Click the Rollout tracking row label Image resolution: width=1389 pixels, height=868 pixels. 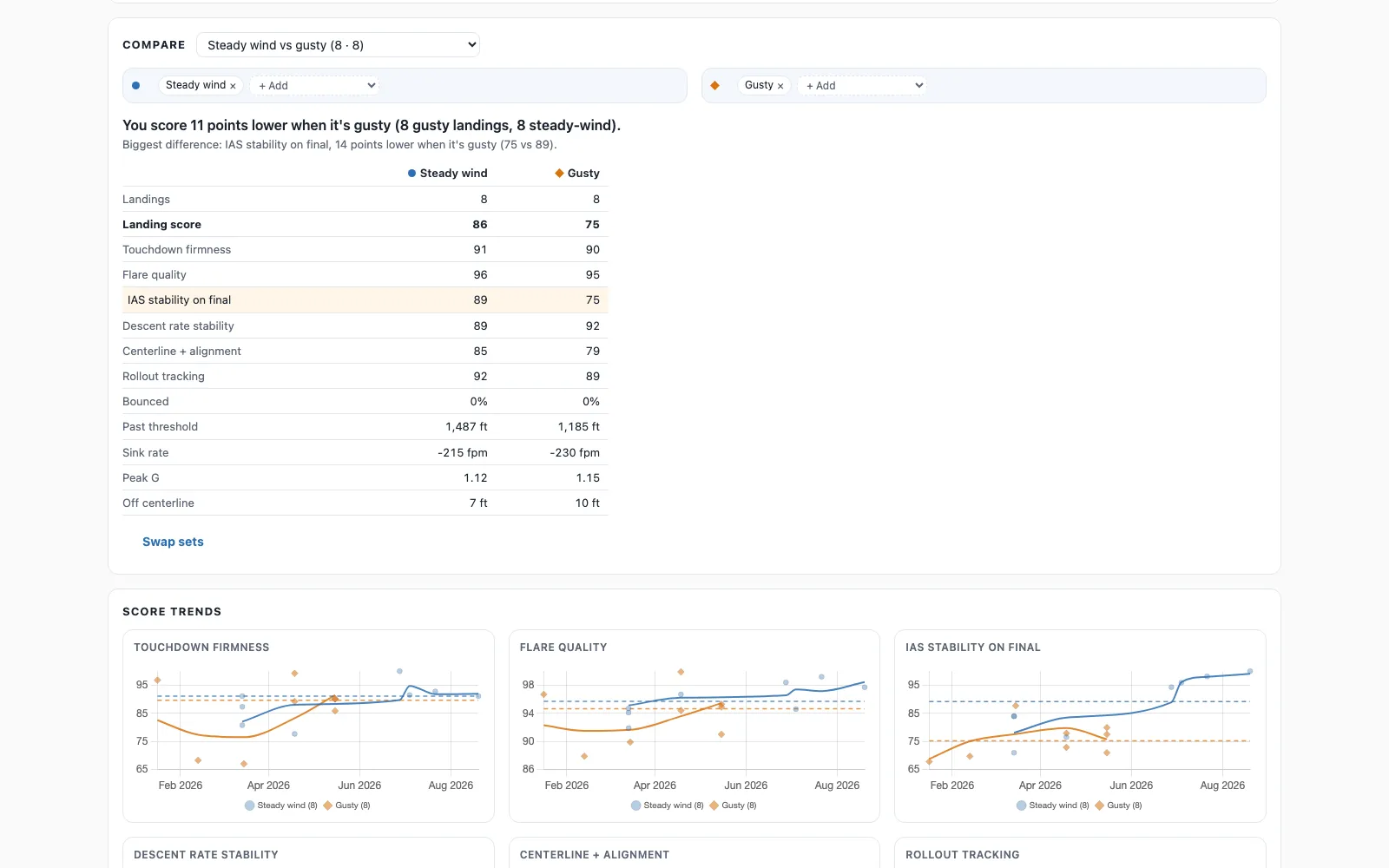[163, 377]
